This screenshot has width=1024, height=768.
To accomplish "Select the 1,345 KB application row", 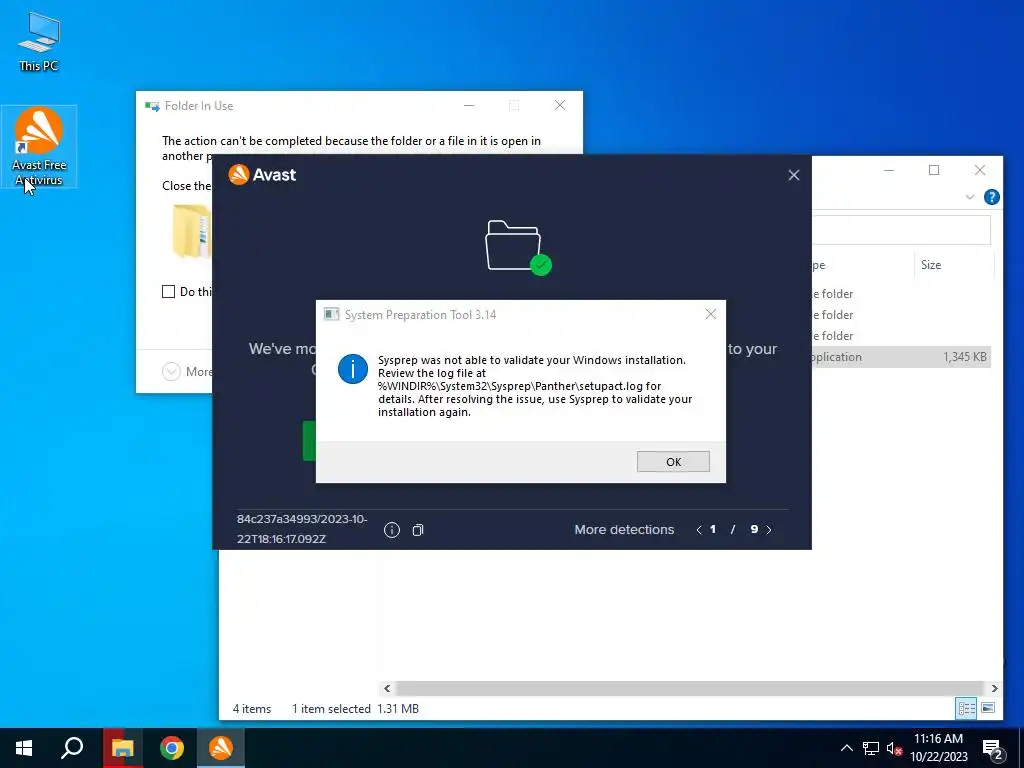I will pyautogui.click(x=901, y=357).
